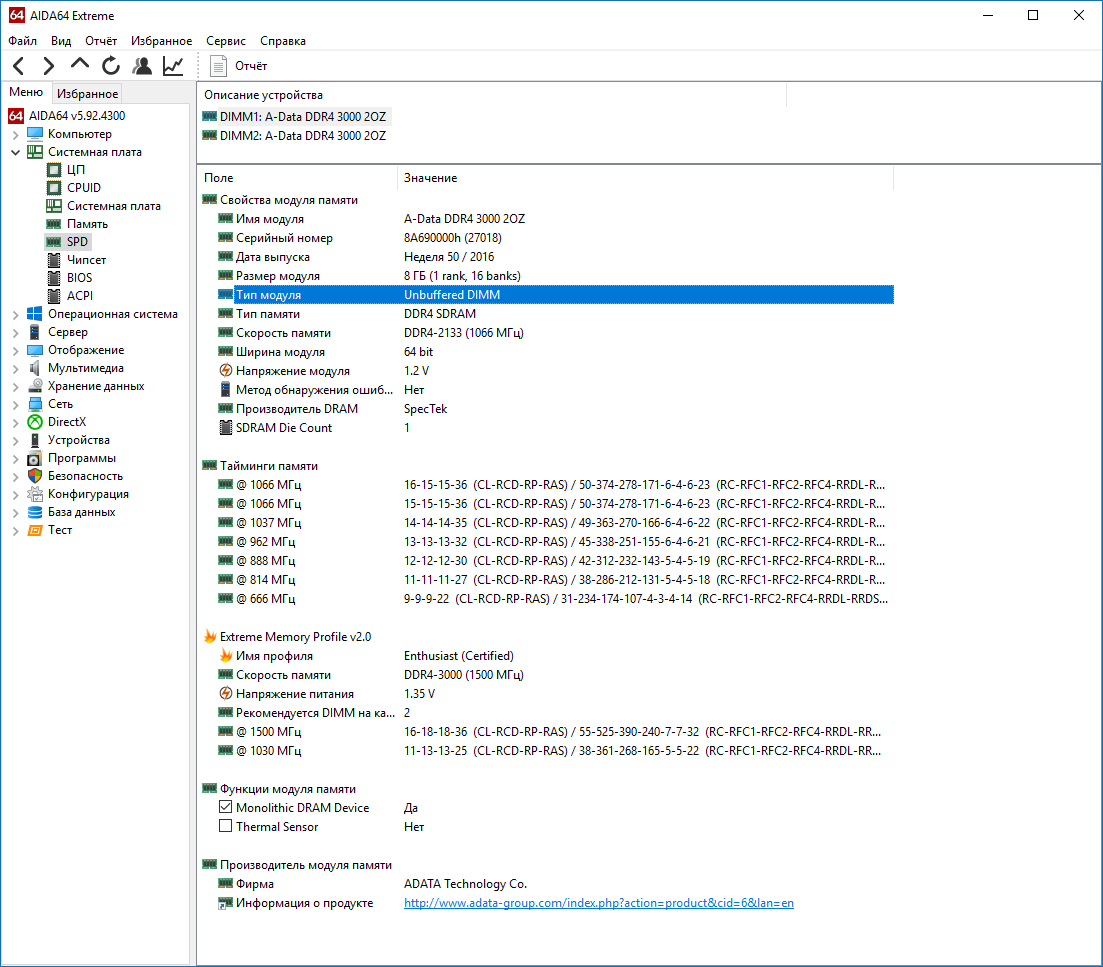
Task: Expand the Конфигурация tree node
Action: click(x=15, y=494)
